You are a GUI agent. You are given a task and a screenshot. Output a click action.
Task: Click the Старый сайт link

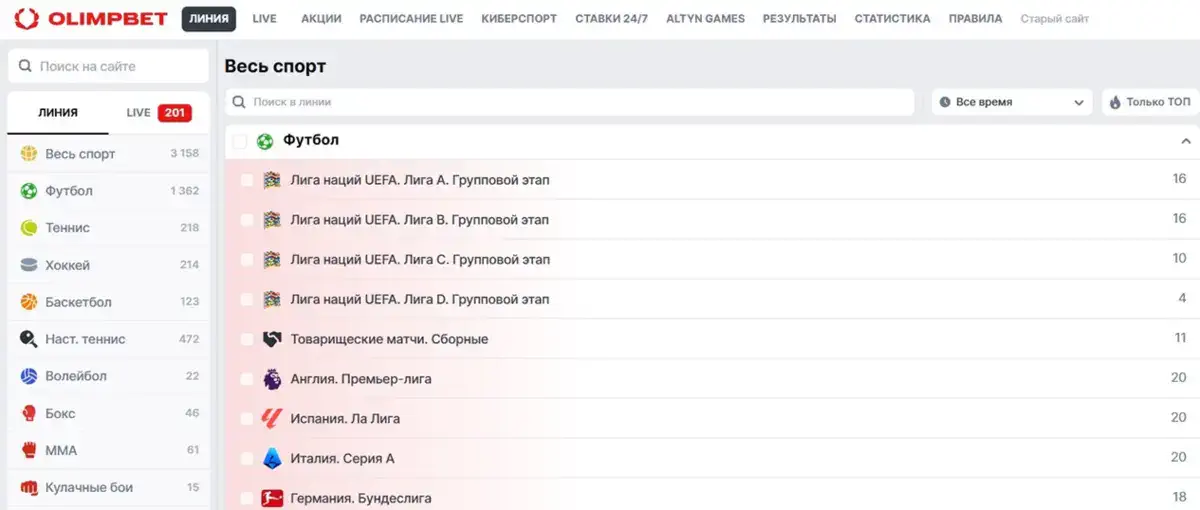pos(1055,19)
